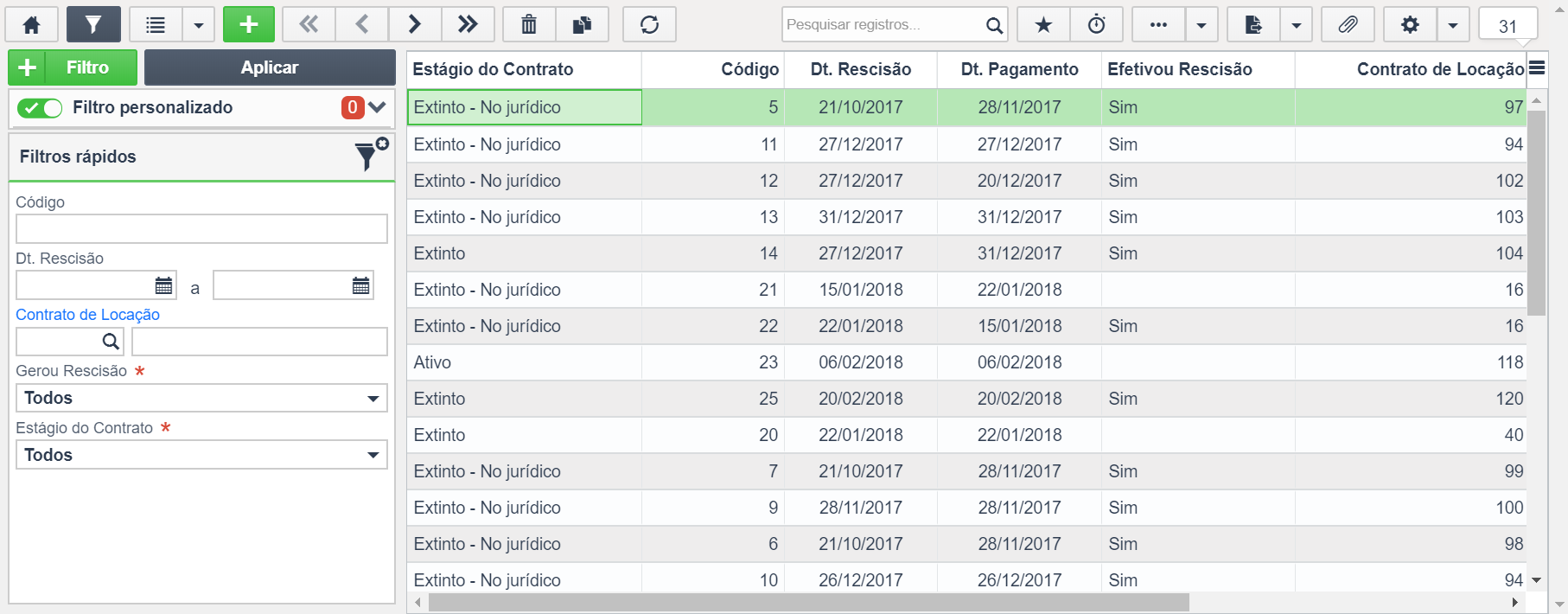Open the Estágio do Contrato dropdown
1568x614 pixels.
[x=201, y=456]
